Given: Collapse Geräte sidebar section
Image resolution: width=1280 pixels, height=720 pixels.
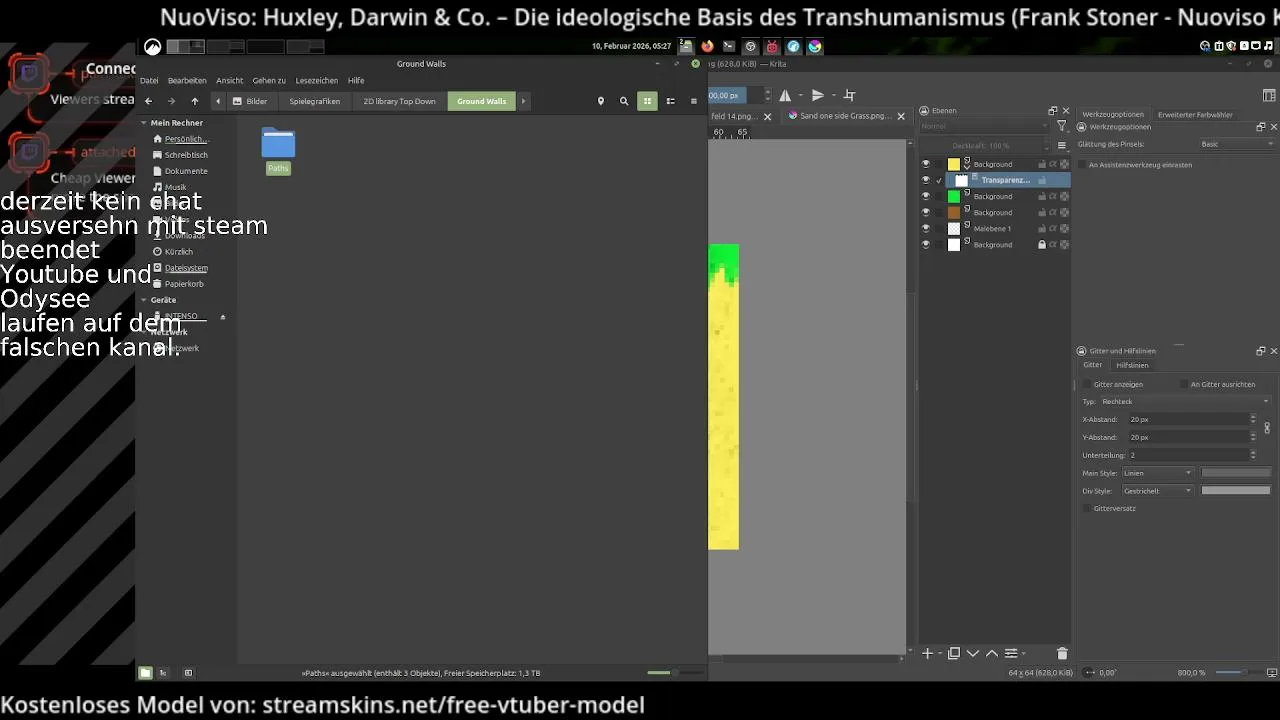Looking at the screenshot, I should (144, 300).
